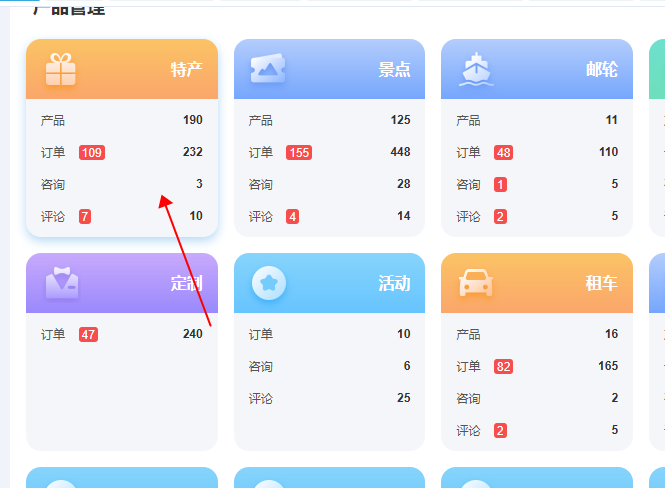The width and height of the screenshot is (665, 488).
Task: Click red badge 47 in 定制 orders
Action: click(x=89, y=335)
